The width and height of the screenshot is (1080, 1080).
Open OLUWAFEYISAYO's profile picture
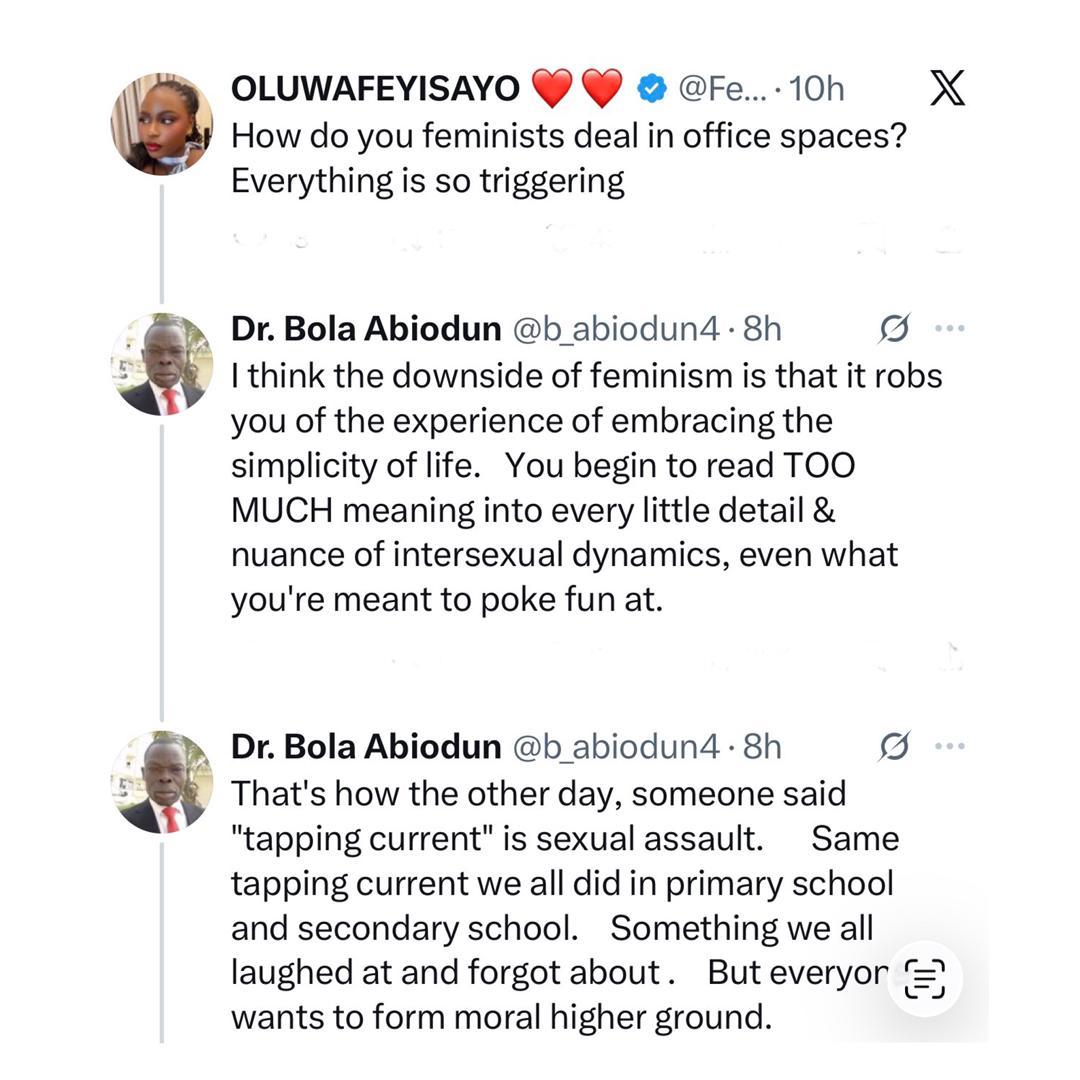tap(161, 124)
